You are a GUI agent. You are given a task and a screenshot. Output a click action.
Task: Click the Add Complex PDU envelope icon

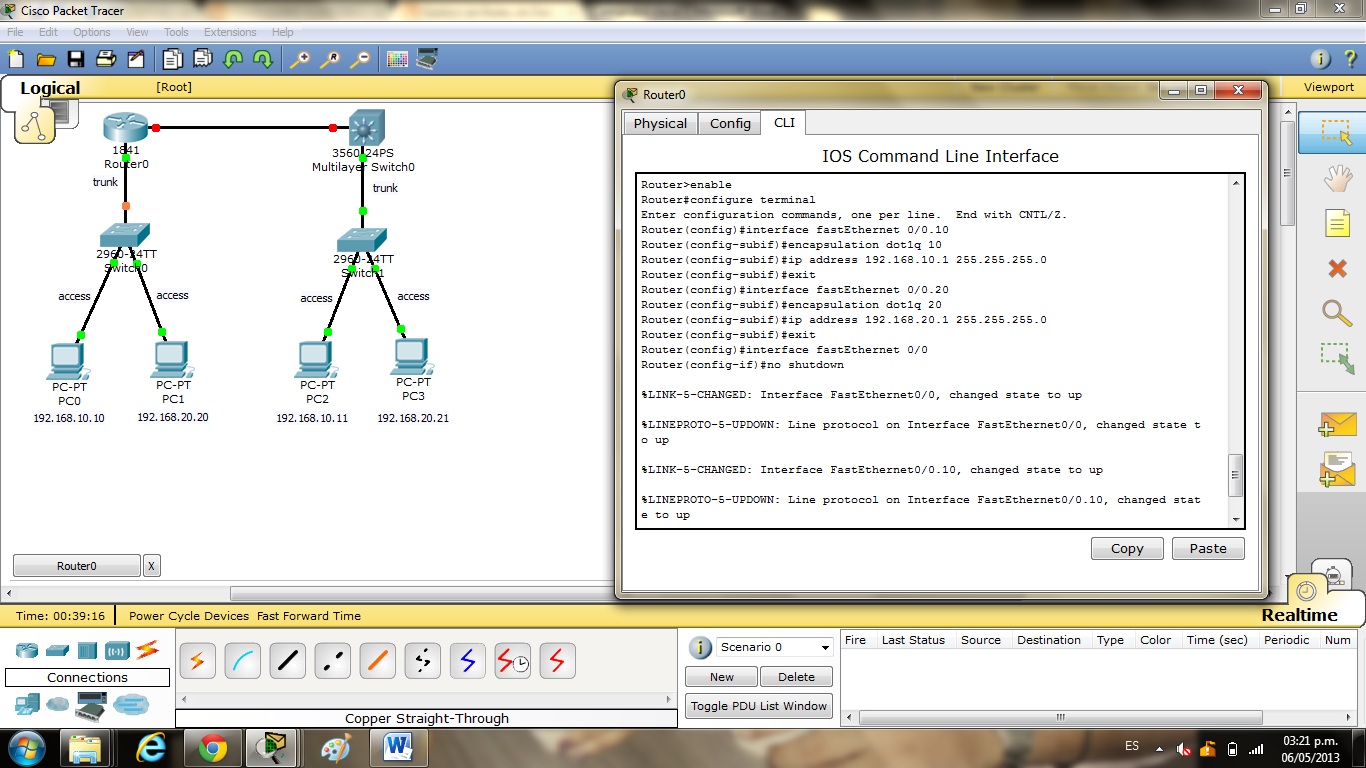1337,468
